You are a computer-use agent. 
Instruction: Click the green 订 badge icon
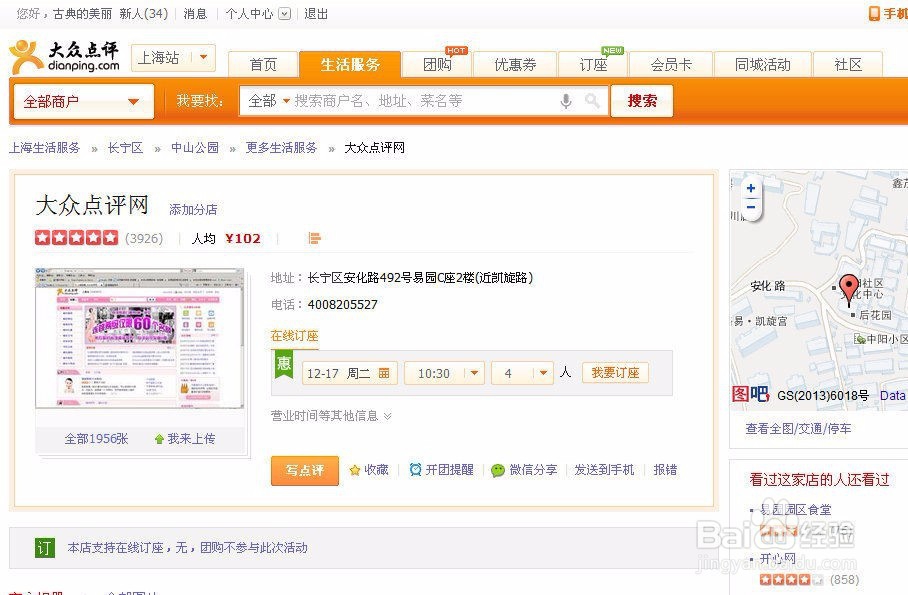pos(45,548)
